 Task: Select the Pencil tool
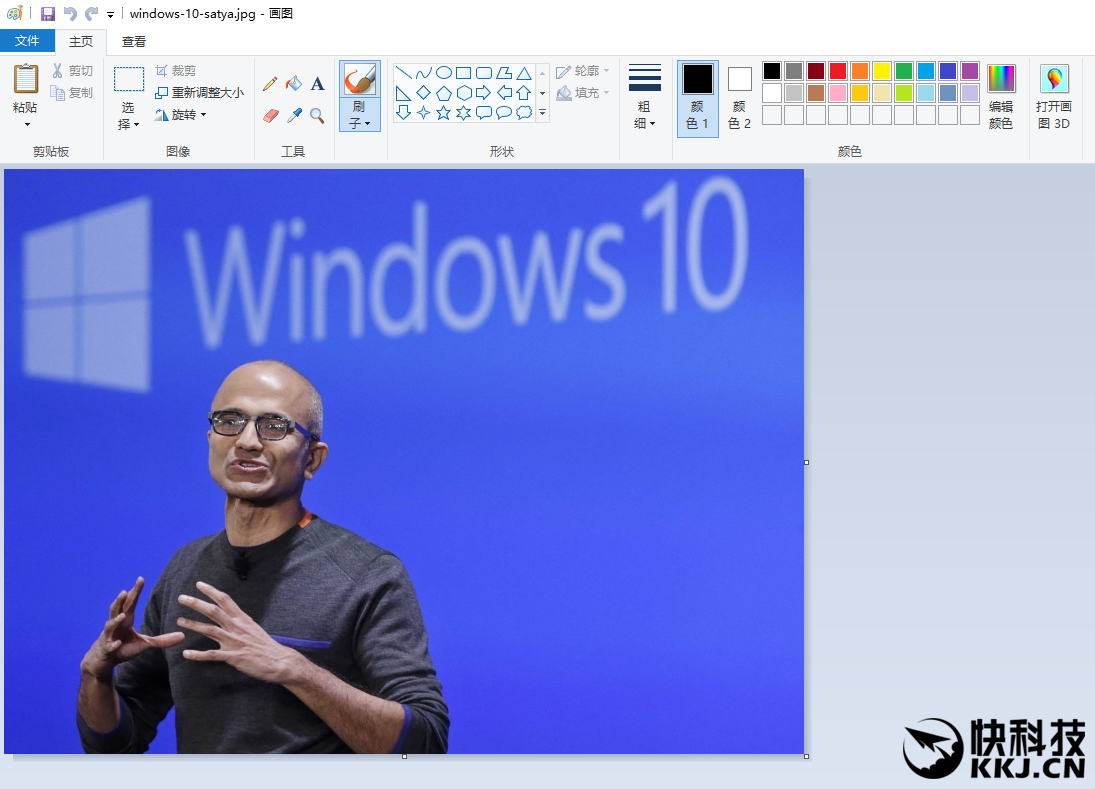(x=270, y=84)
